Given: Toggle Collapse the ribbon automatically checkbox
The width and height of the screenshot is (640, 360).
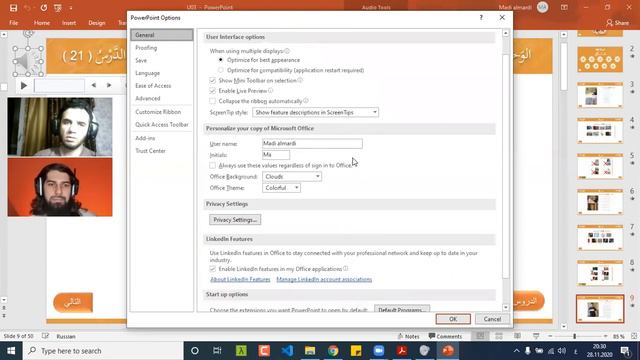Looking at the screenshot, I should [x=212, y=101].
